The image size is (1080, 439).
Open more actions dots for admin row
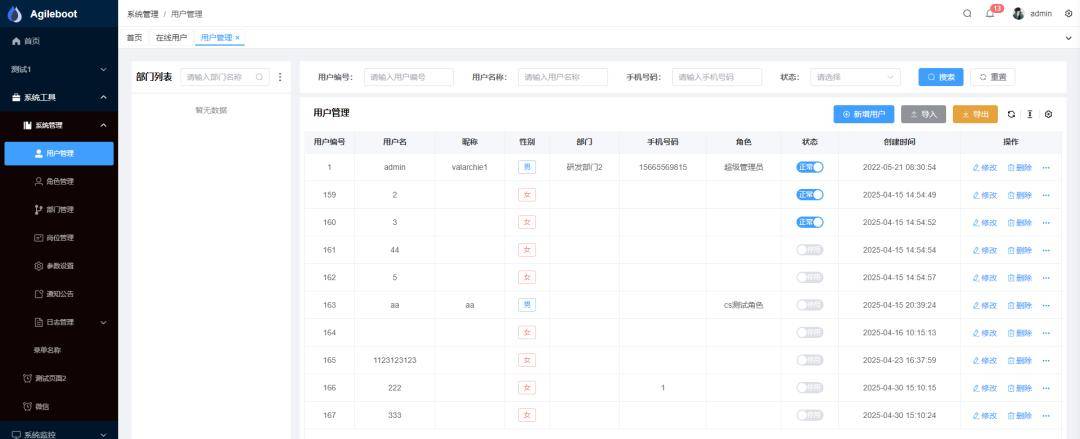coord(1046,167)
